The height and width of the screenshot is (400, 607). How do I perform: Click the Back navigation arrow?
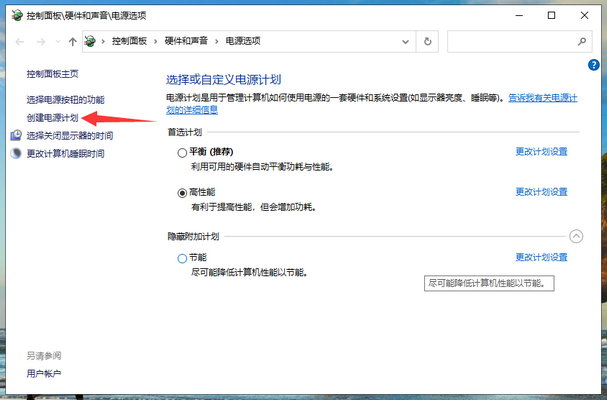pos(20,41)
